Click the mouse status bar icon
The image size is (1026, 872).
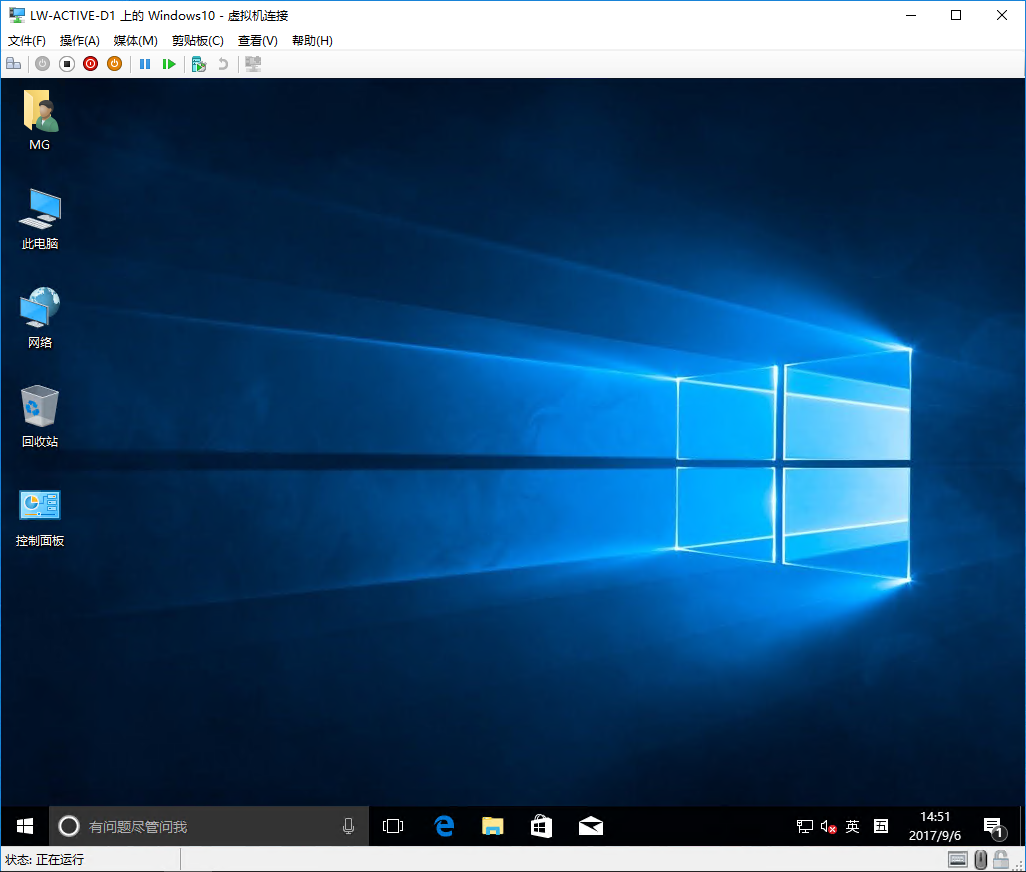coord(980,860)
